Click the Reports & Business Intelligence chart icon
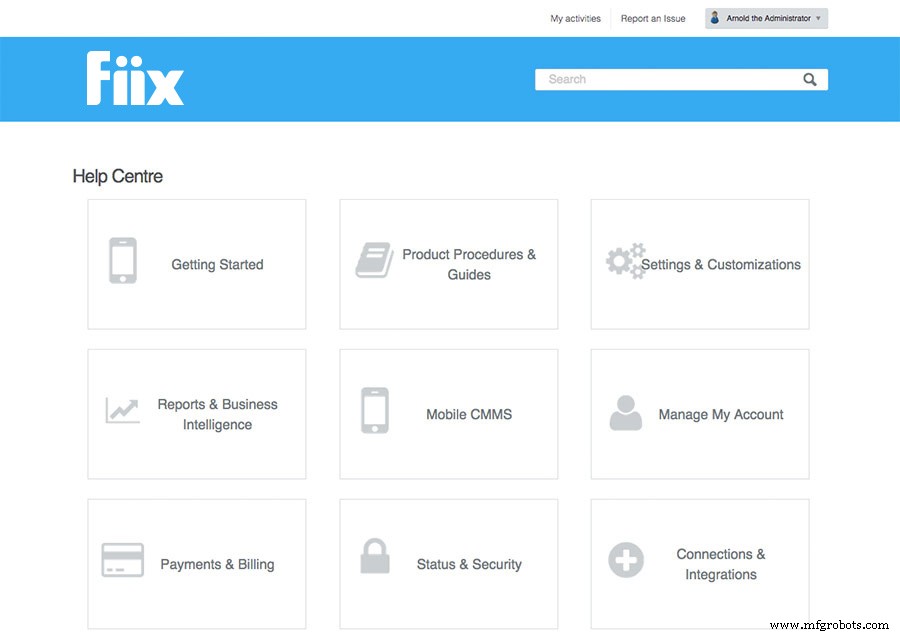 click(122, 410)
